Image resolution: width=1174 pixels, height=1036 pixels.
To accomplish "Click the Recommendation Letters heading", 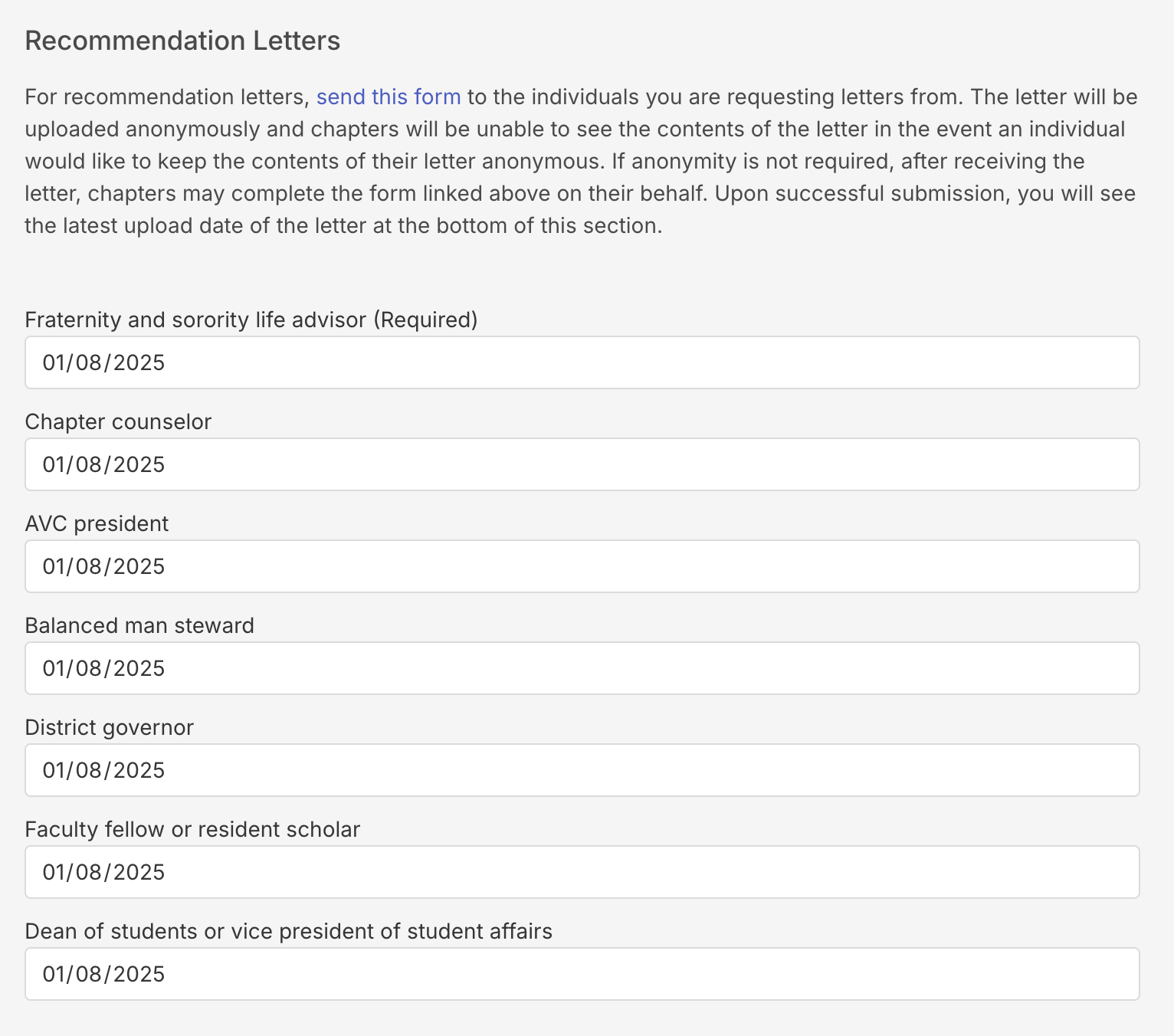I will tap(182, 41).
